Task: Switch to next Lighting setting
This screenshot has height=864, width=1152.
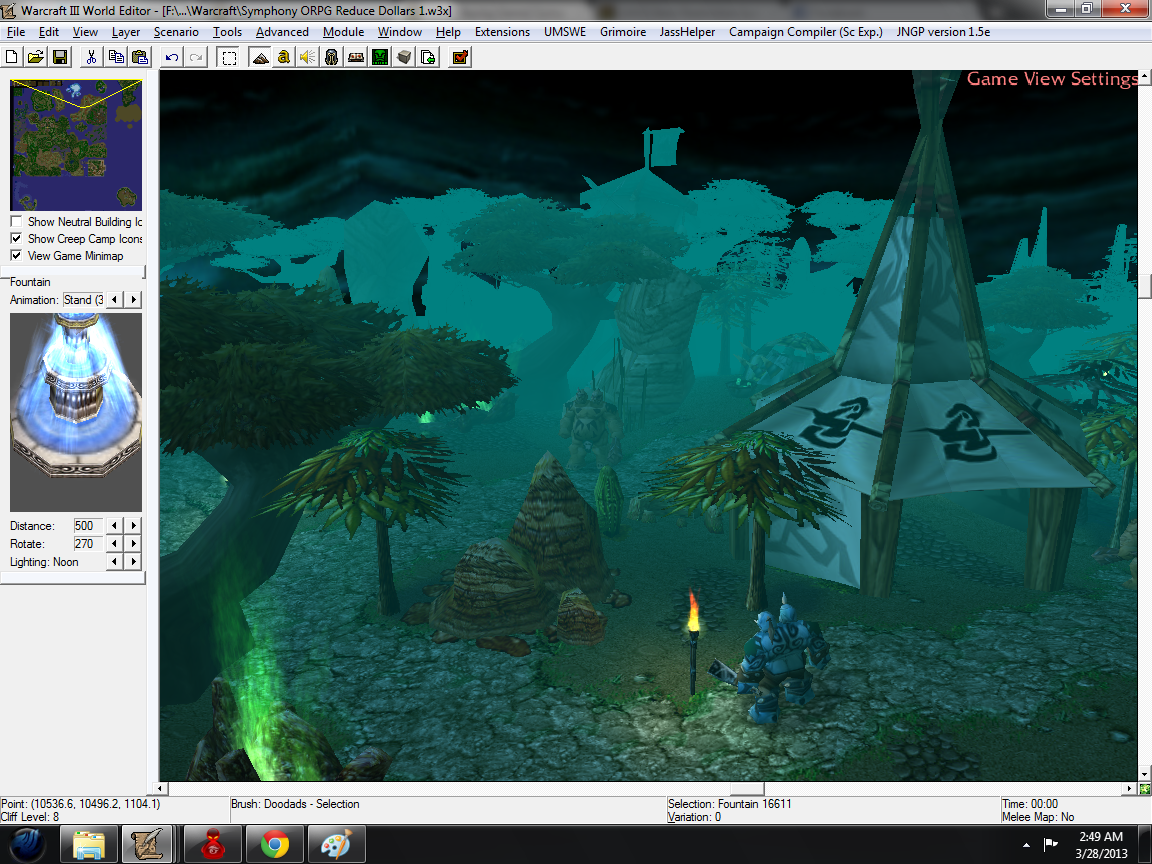Action: click(x=133, y=561)
